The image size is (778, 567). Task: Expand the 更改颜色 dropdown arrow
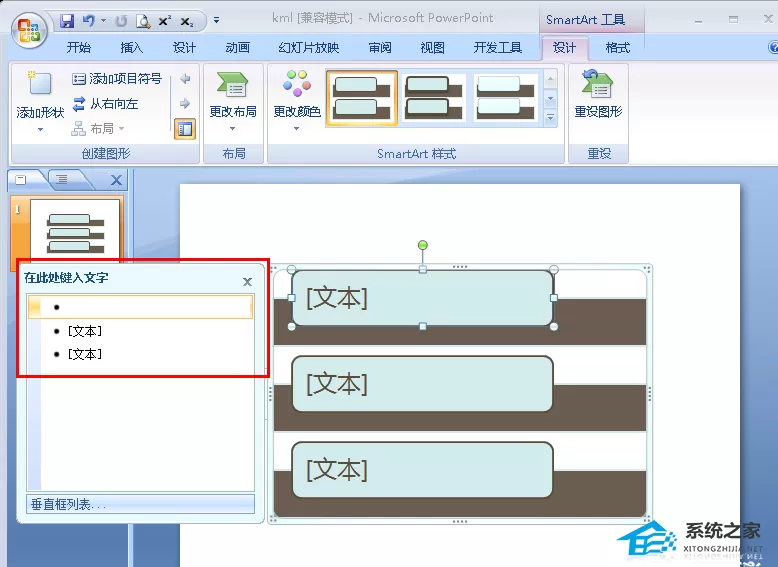pos(296,128)
